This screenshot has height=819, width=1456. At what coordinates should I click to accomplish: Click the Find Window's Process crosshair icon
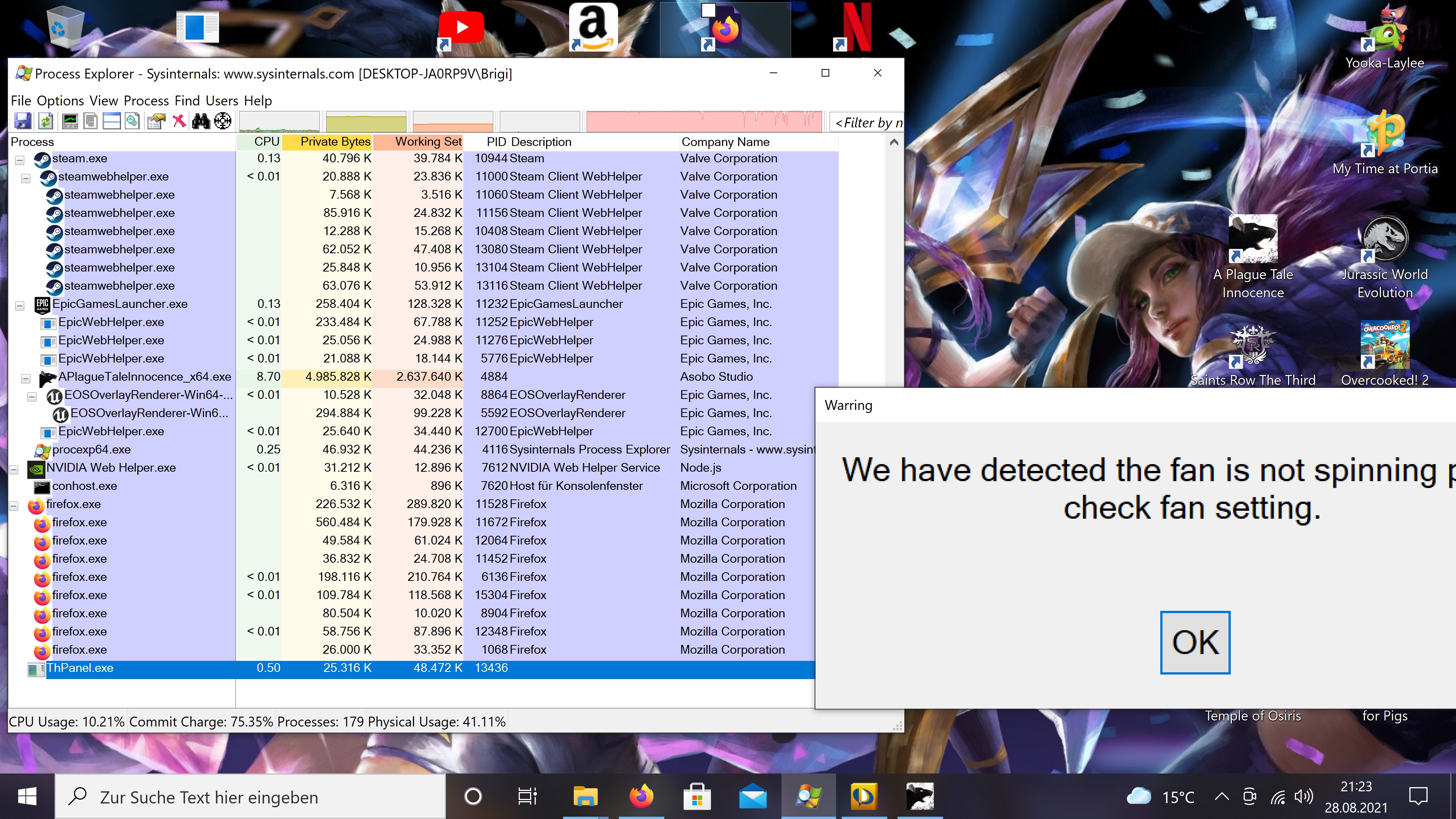pos(223,121)
